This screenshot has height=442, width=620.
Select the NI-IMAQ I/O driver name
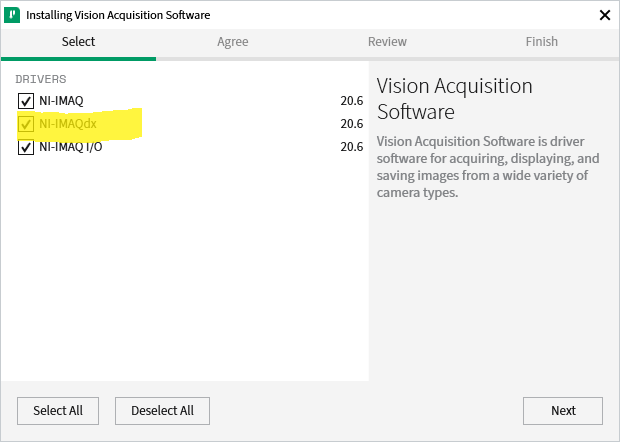point(70,147)
